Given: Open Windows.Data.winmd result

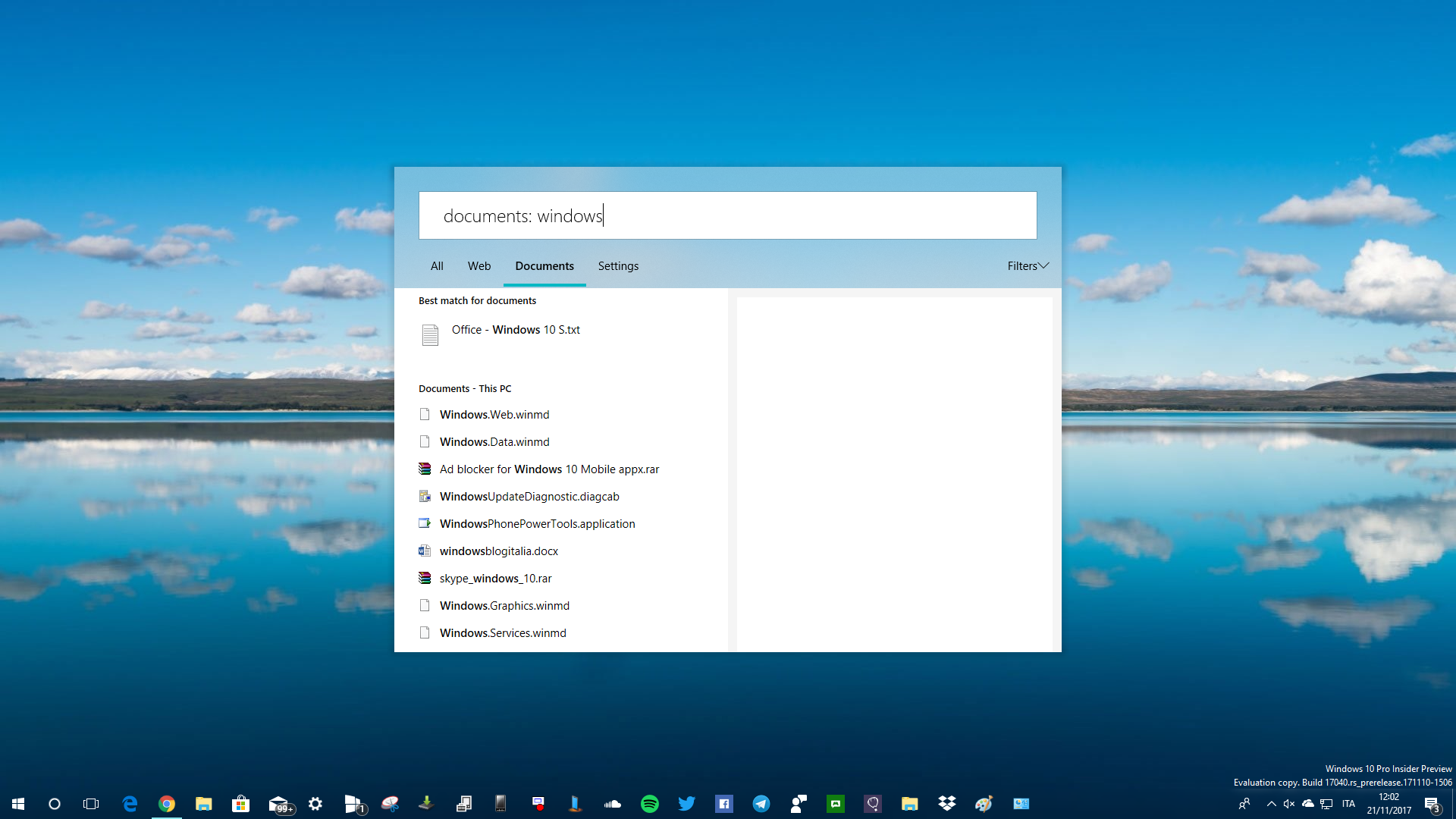Looking at the screenshot, I should pyautogui.click(x=561, y=442).
